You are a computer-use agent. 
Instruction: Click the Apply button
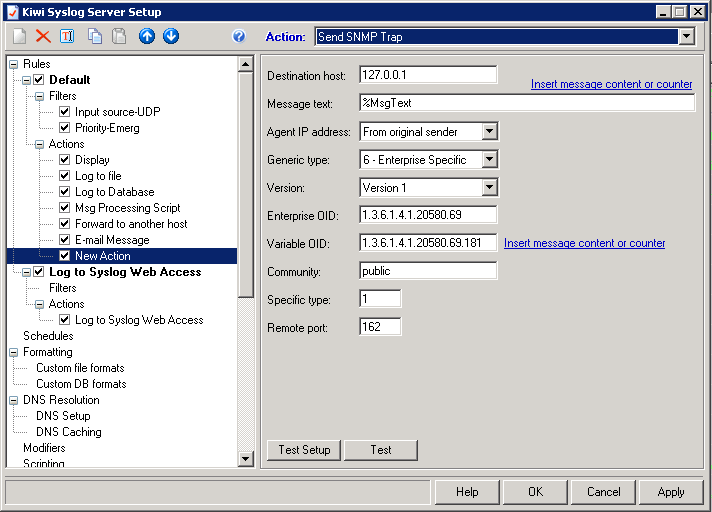coord(671,492)
